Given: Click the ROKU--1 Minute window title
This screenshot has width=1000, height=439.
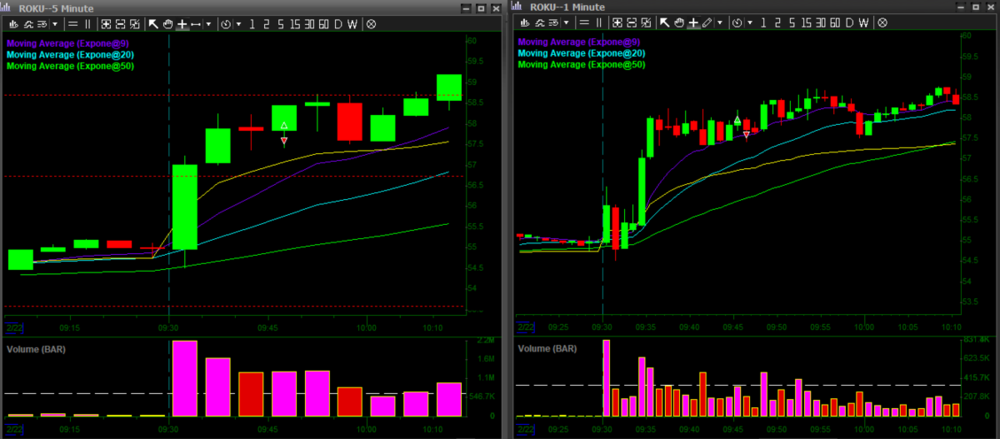Looking at the screenshot, I should pos(569,6).
